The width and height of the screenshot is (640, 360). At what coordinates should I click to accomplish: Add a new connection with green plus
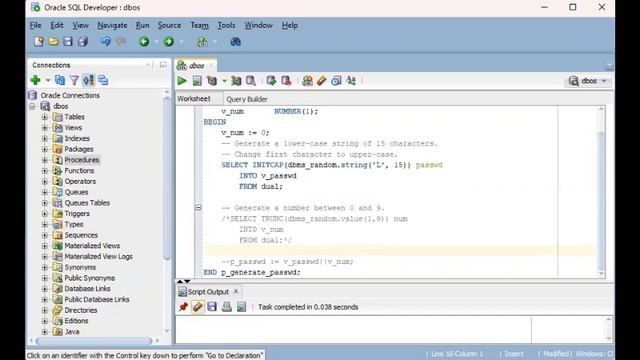click(36, 80)
